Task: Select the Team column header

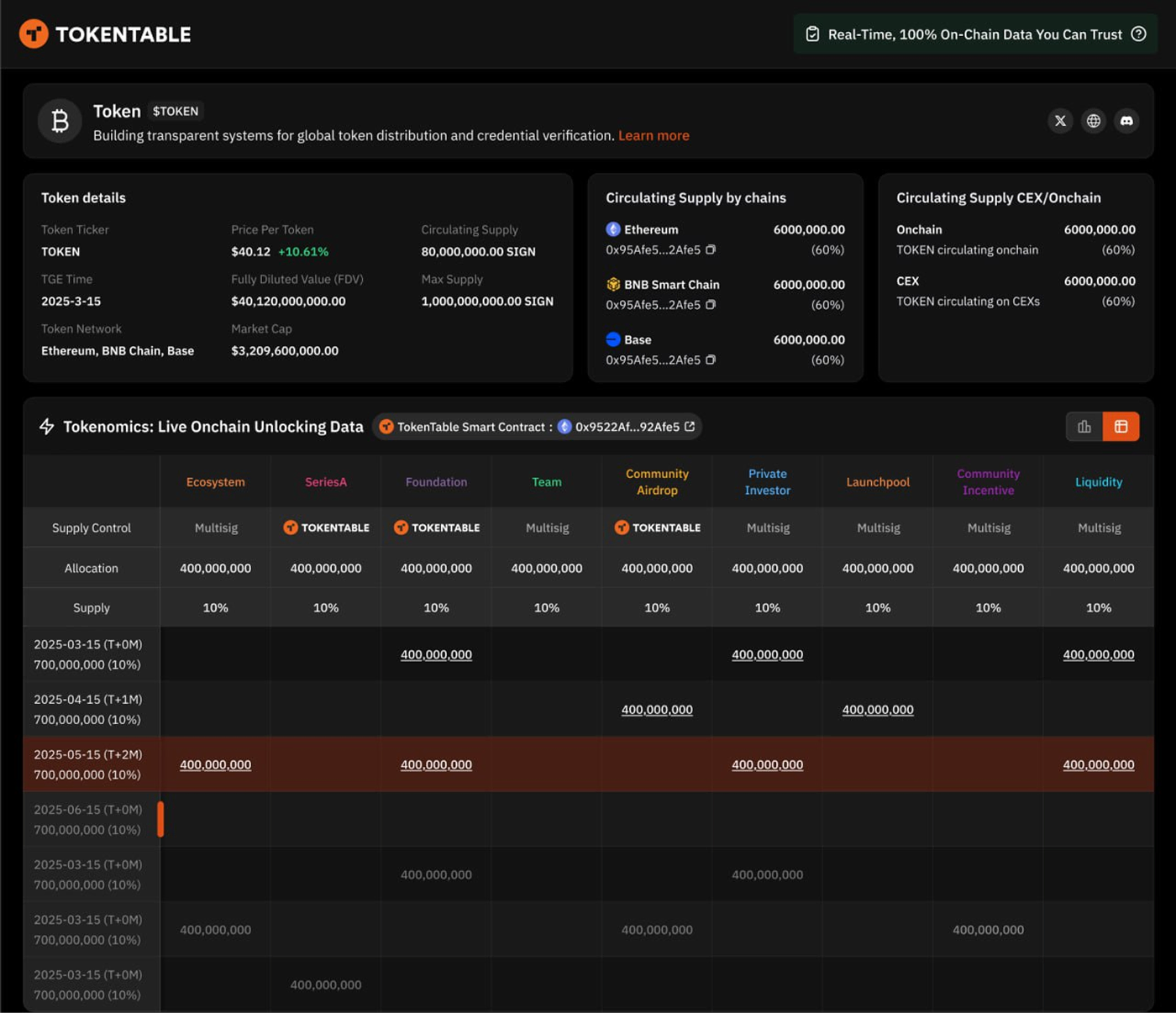Action: click(x=547, y=482)
